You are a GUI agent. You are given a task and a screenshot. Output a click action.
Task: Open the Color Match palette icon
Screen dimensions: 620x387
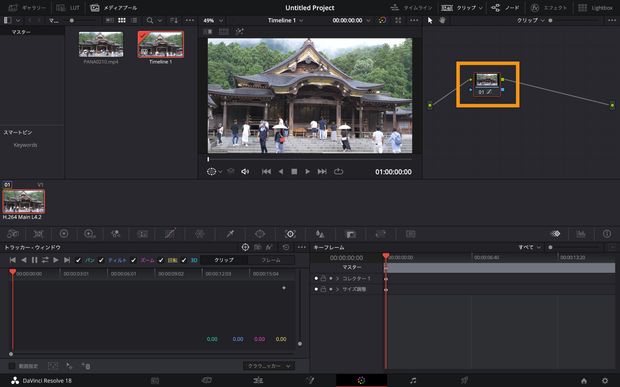(x=38, y=234)
